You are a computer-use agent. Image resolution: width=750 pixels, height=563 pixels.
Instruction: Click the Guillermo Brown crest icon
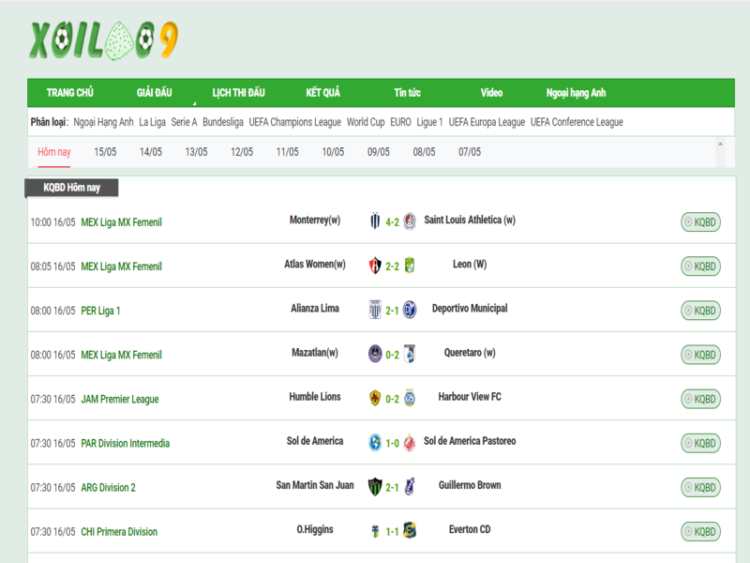pyautogui.click(x=409, y=486)
